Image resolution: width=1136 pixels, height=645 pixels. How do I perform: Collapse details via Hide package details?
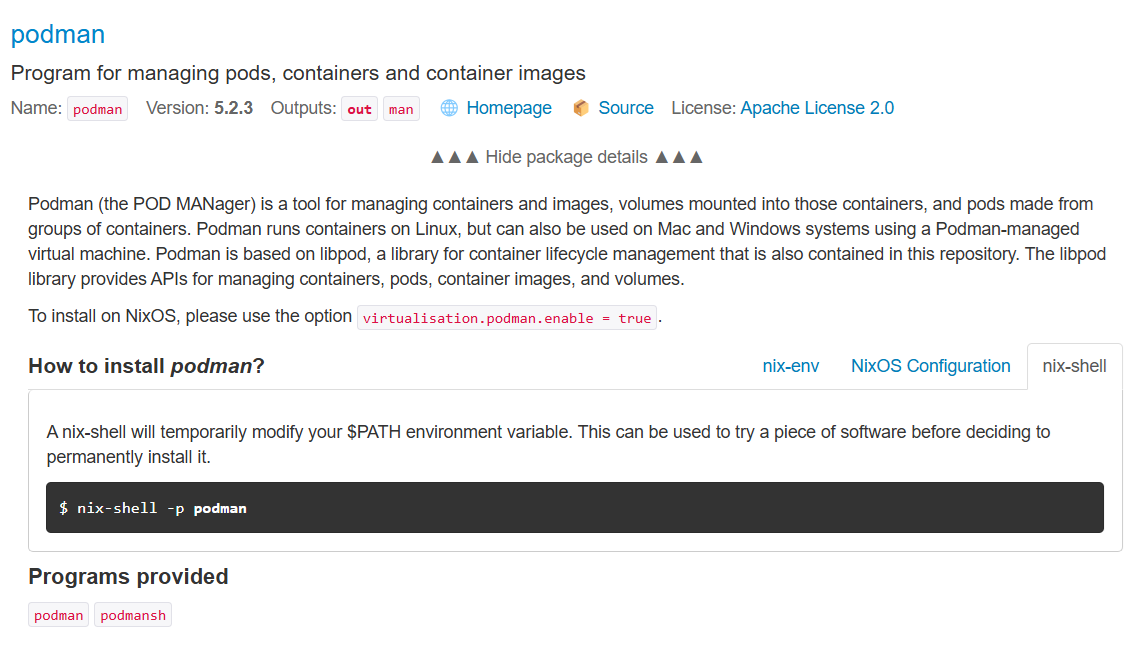pos(567,157)
